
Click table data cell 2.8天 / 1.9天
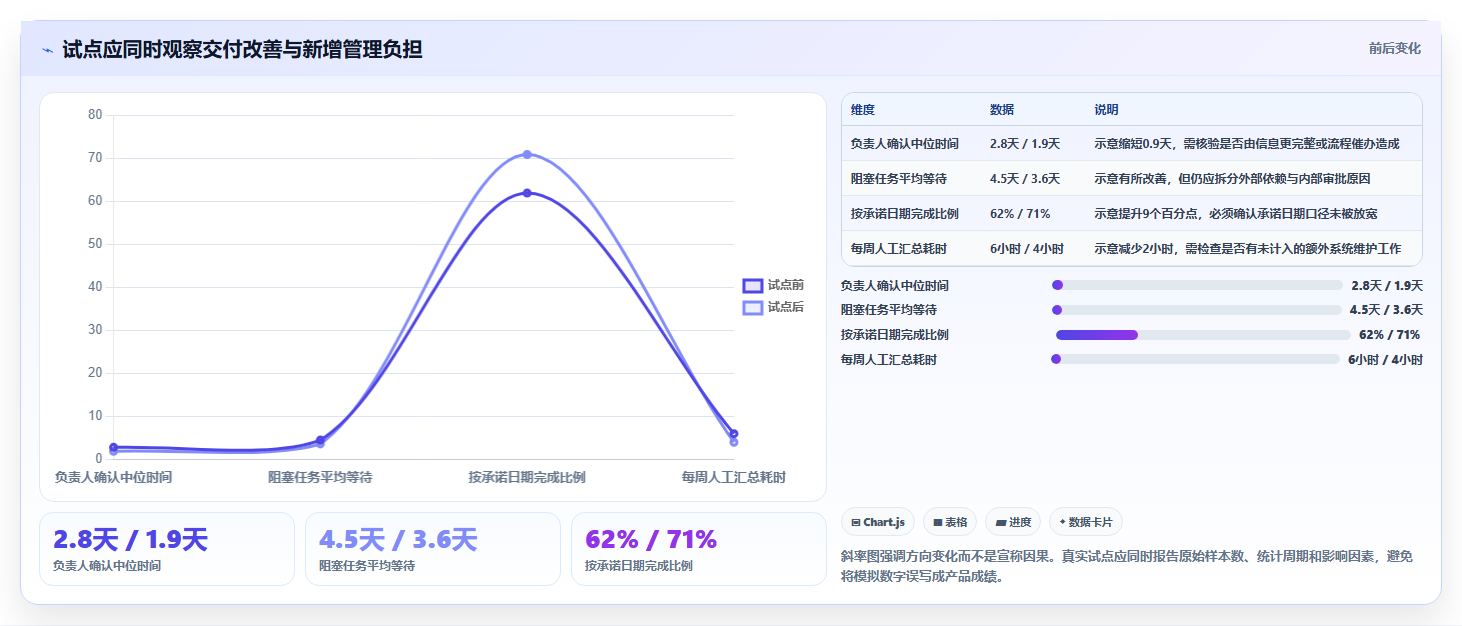pos(1025,144)
